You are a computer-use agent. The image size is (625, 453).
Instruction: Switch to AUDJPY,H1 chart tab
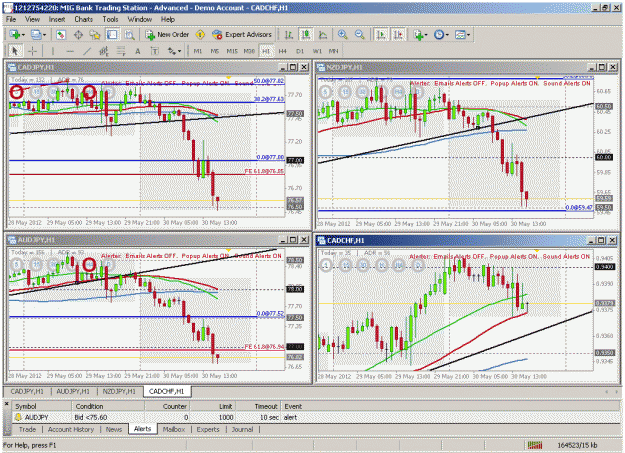coord(73,392)
